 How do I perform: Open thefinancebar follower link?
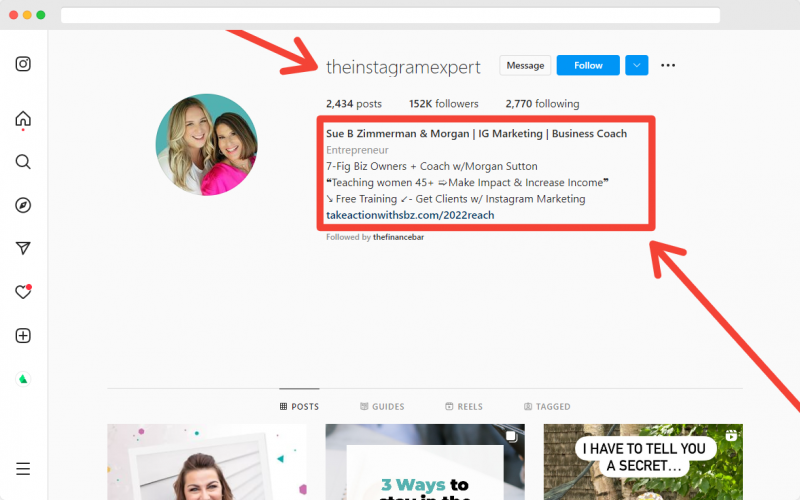(398, 237)
